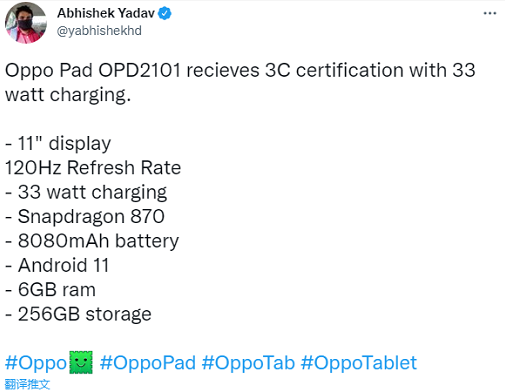Screen dimensions: 505x391
Task: Follow the #OppoTab hashtag link
Action: [248, 363]
